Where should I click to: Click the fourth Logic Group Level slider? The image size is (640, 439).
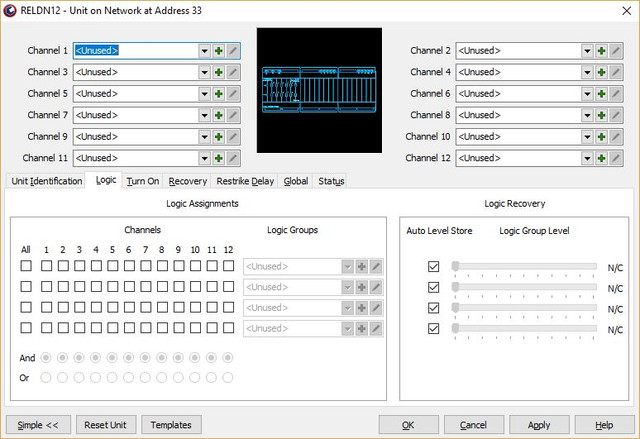(x=524, y=329)
